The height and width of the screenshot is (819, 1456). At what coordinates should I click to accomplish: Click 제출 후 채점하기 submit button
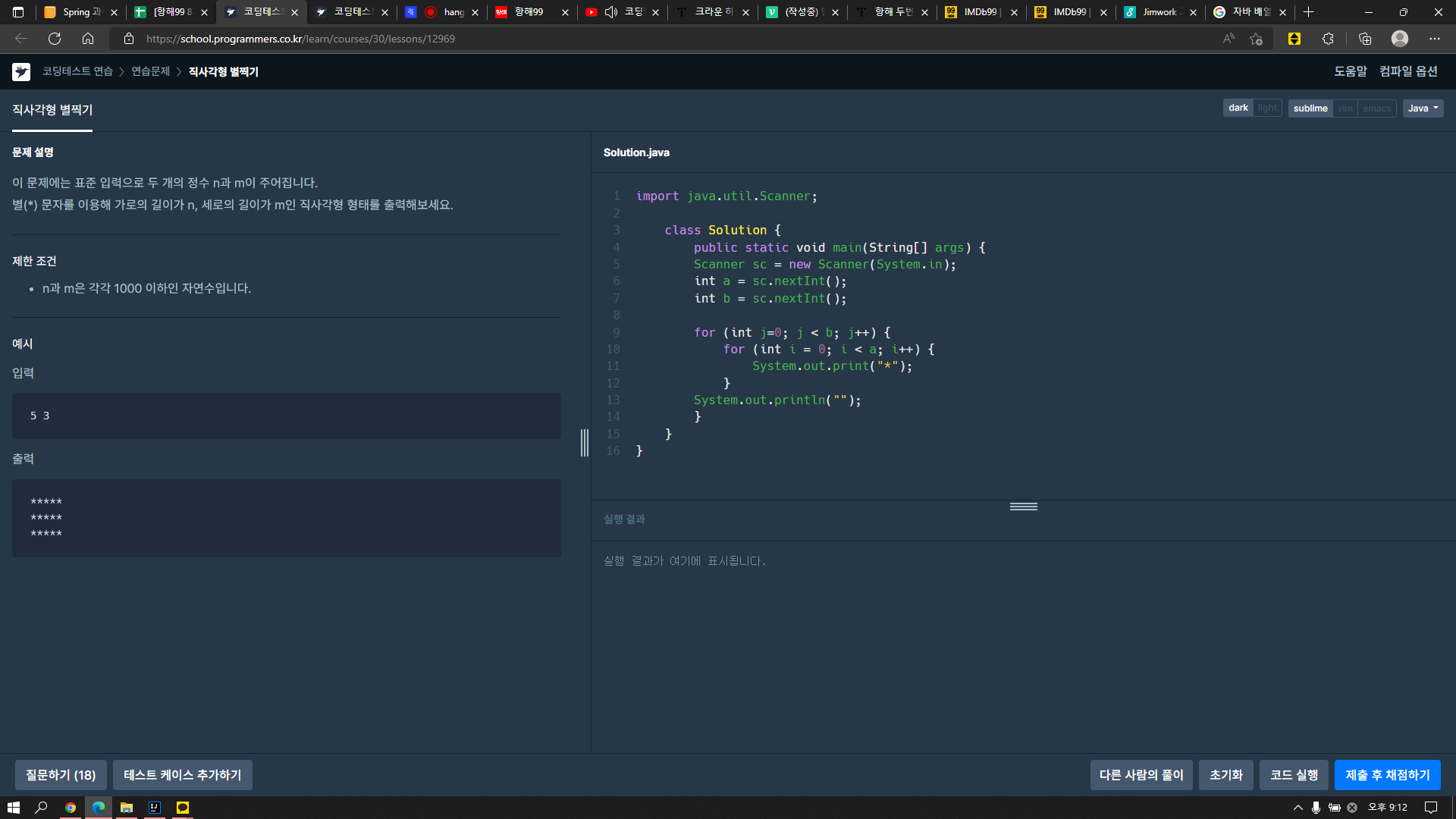[1388, 775]
